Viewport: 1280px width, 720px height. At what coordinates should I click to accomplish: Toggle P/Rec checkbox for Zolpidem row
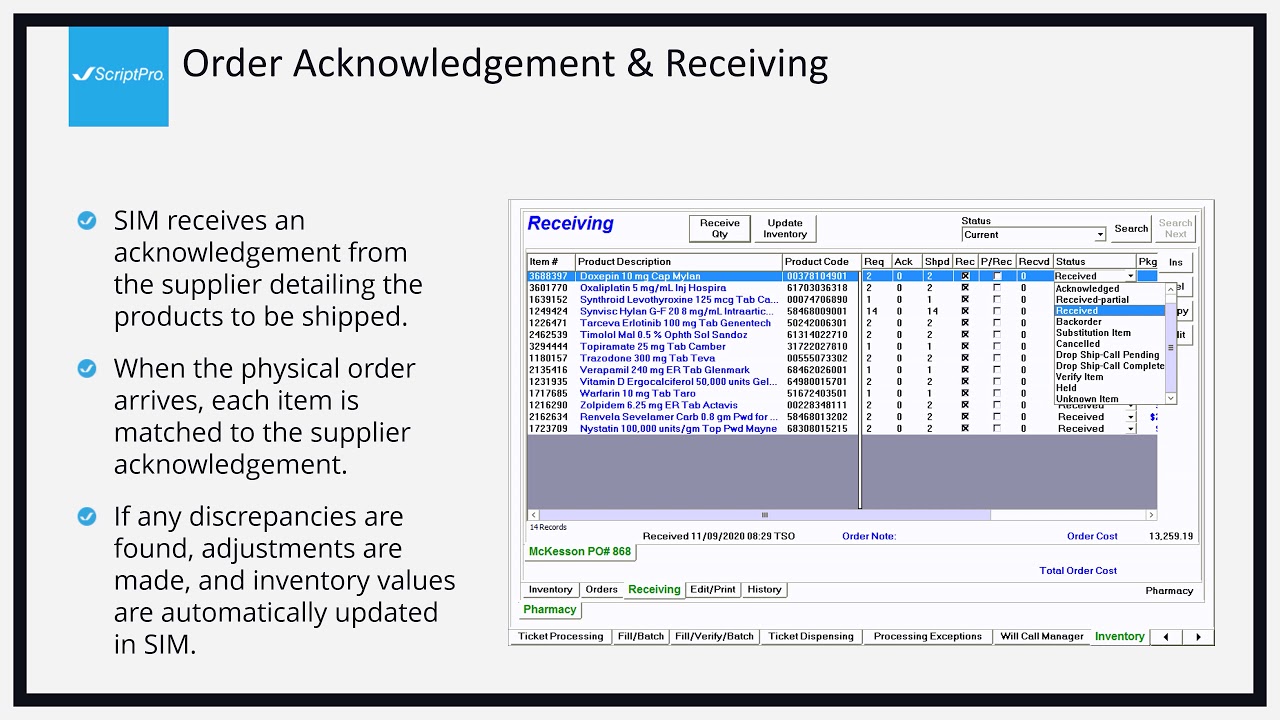tap(996, 405)
